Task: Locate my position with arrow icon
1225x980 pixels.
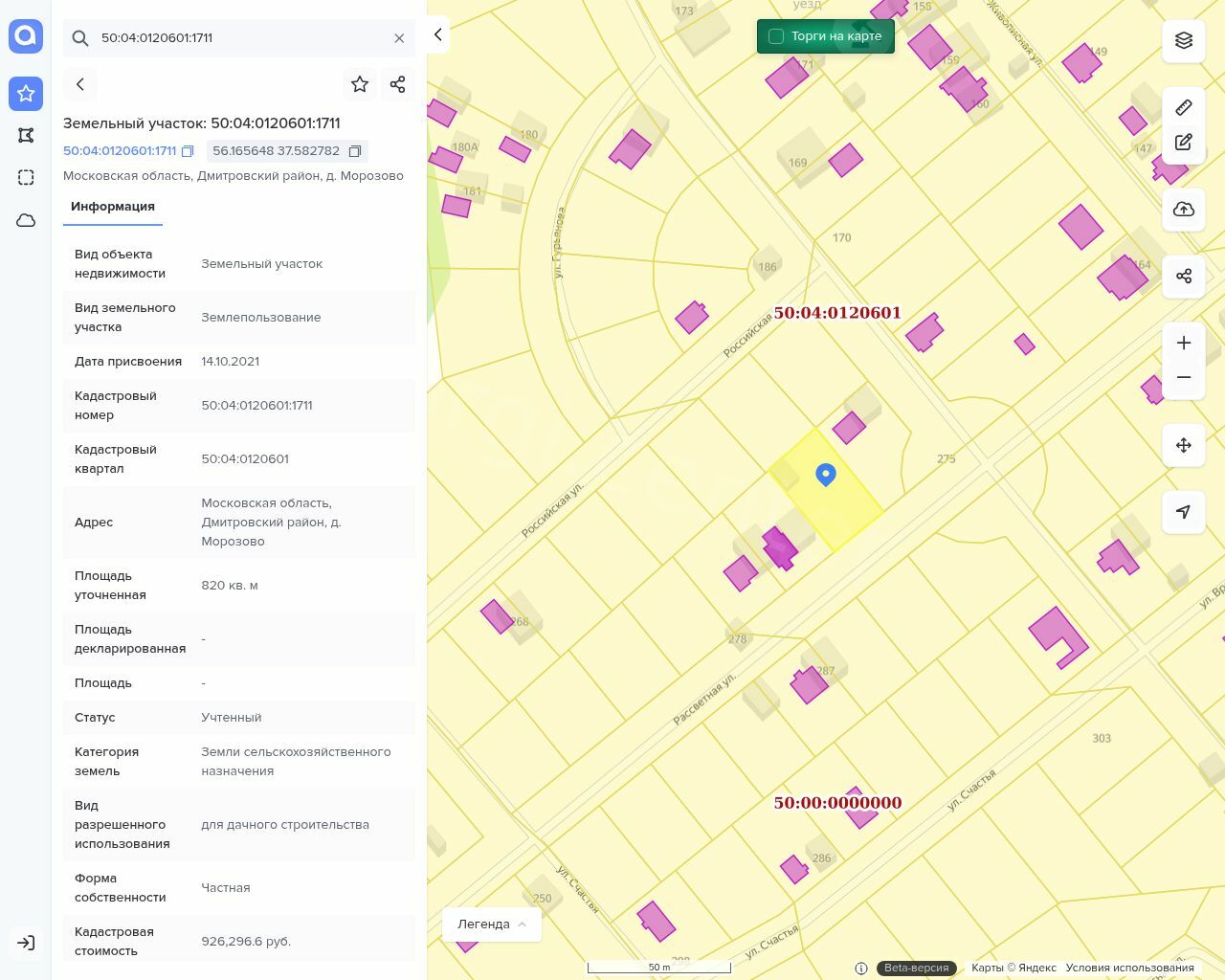Action: (x=1184, y=512)
